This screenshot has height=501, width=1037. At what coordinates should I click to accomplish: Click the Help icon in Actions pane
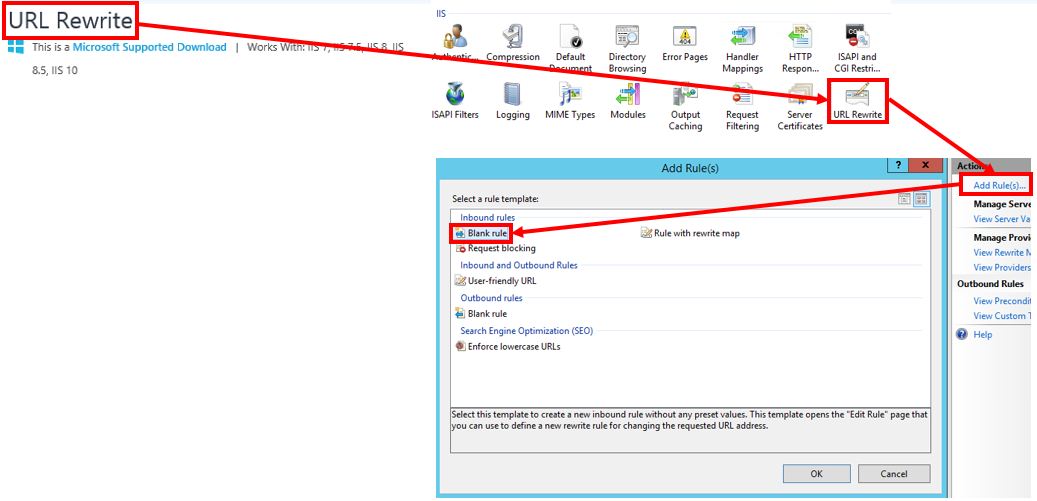click(963, 334)
